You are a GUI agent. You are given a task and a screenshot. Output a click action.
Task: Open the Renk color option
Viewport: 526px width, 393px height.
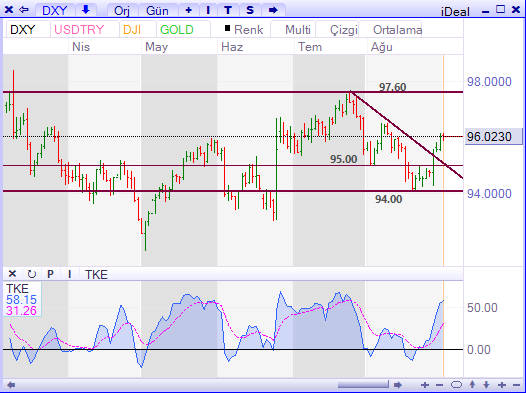coord(244,30)
